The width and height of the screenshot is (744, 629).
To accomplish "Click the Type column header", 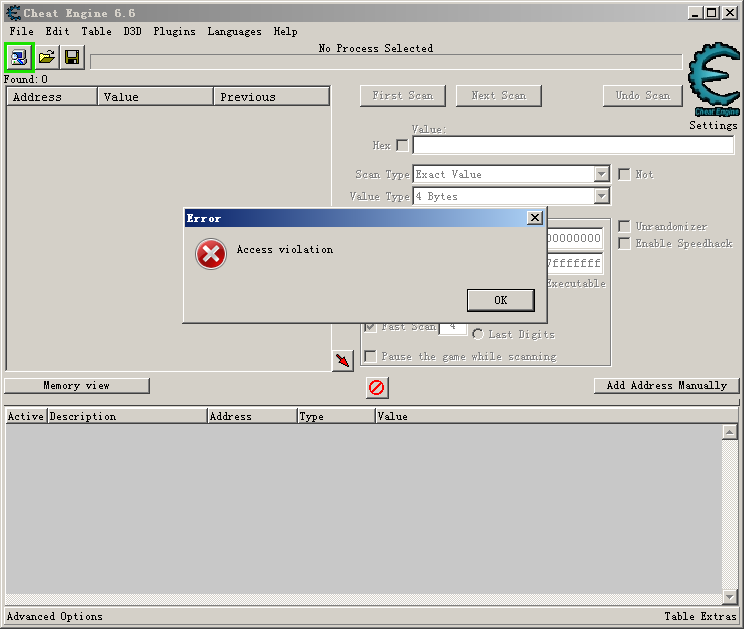I will coord(336,416).
